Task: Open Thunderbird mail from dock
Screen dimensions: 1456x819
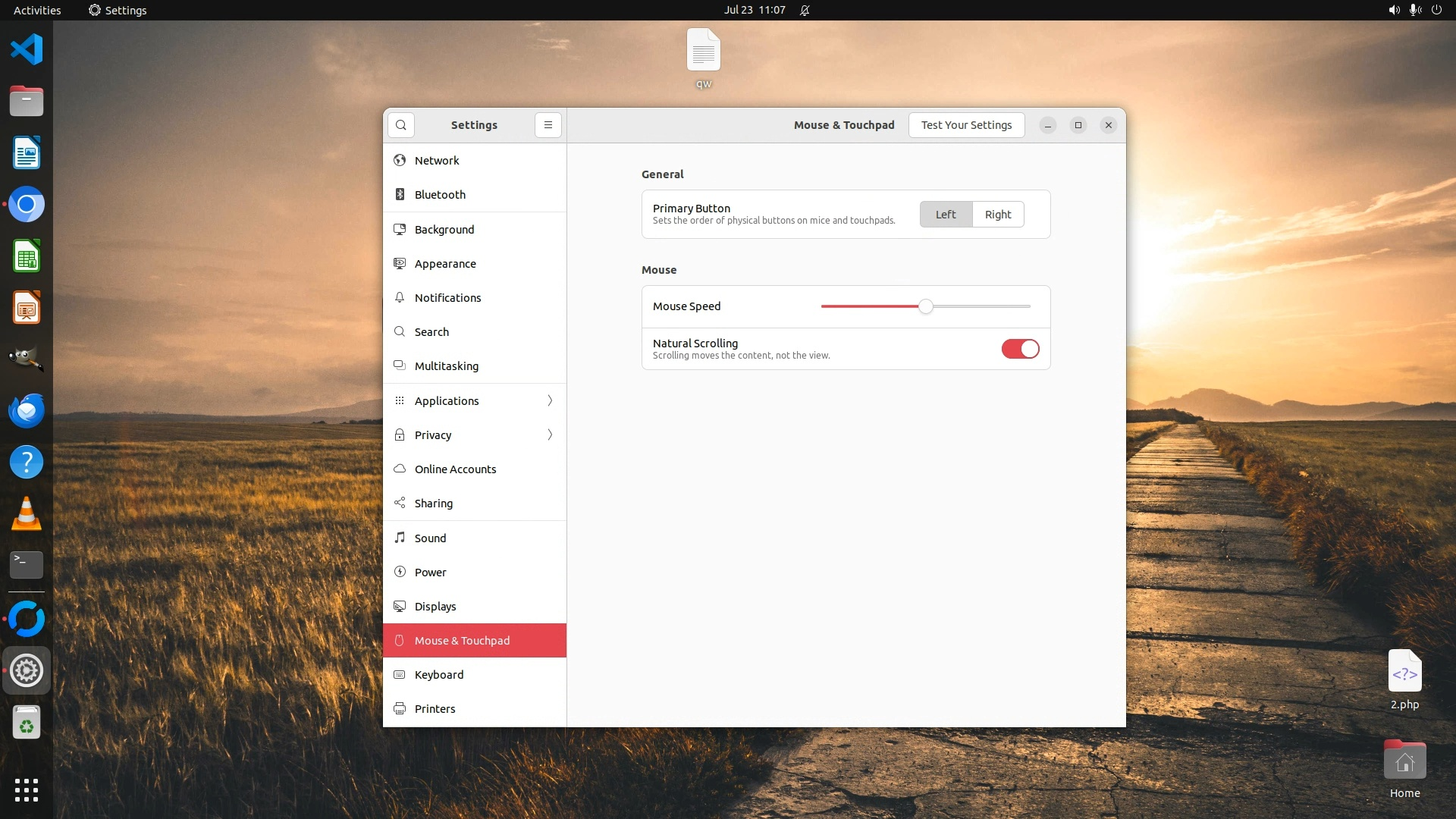Action: [x=27, y=411]
